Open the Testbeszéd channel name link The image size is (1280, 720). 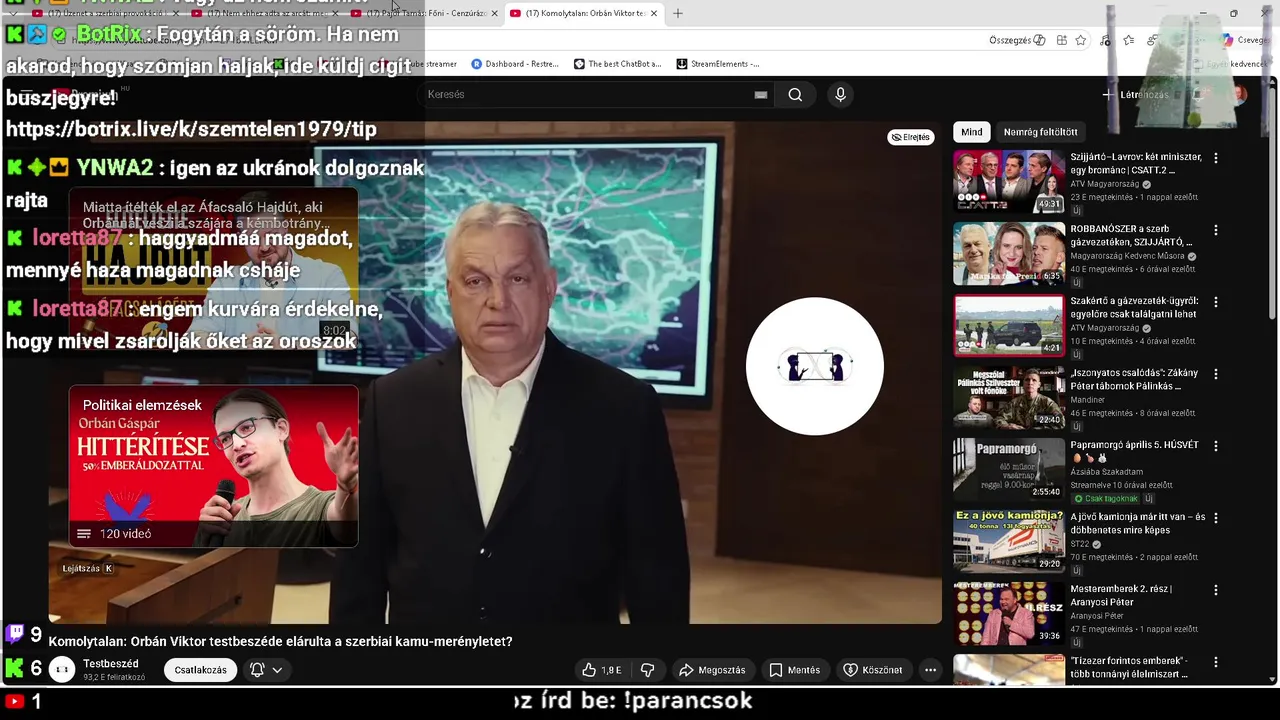click(111, 664)
